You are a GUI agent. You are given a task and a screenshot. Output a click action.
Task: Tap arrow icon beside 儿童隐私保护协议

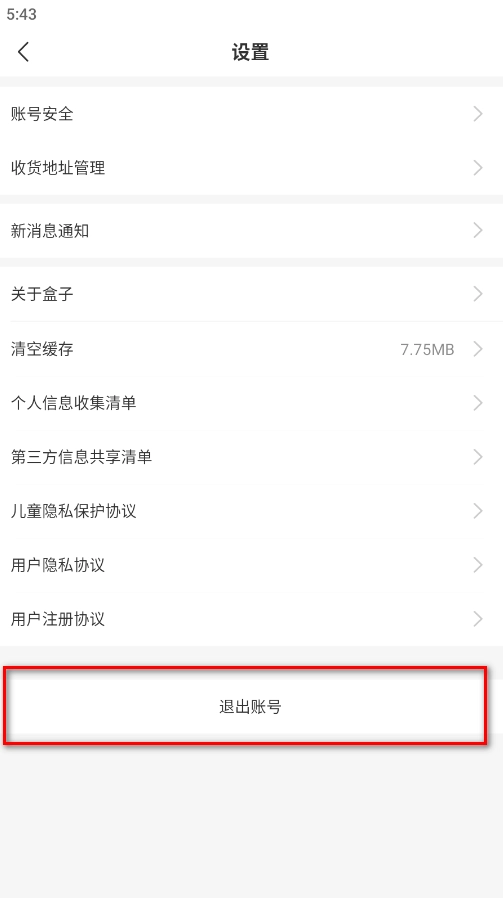pyautogui.click(x=478, y=510)
